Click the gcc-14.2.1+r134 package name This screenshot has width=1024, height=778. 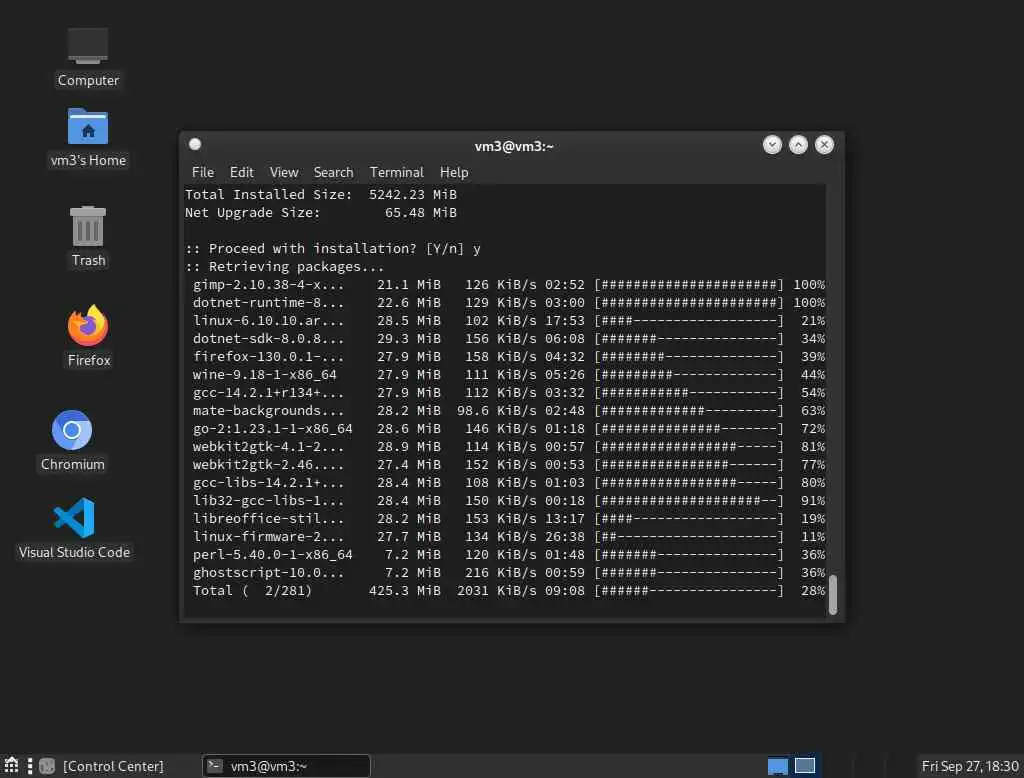(x=268, y=393)
